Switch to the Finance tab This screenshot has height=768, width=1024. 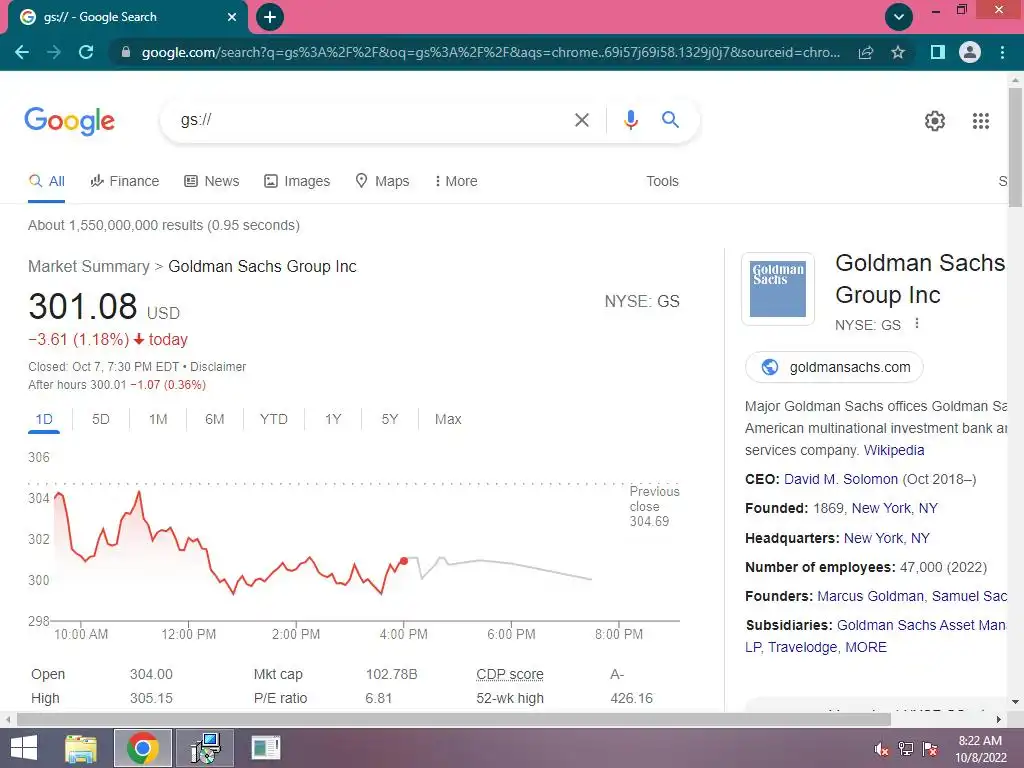tap(125, 182)
